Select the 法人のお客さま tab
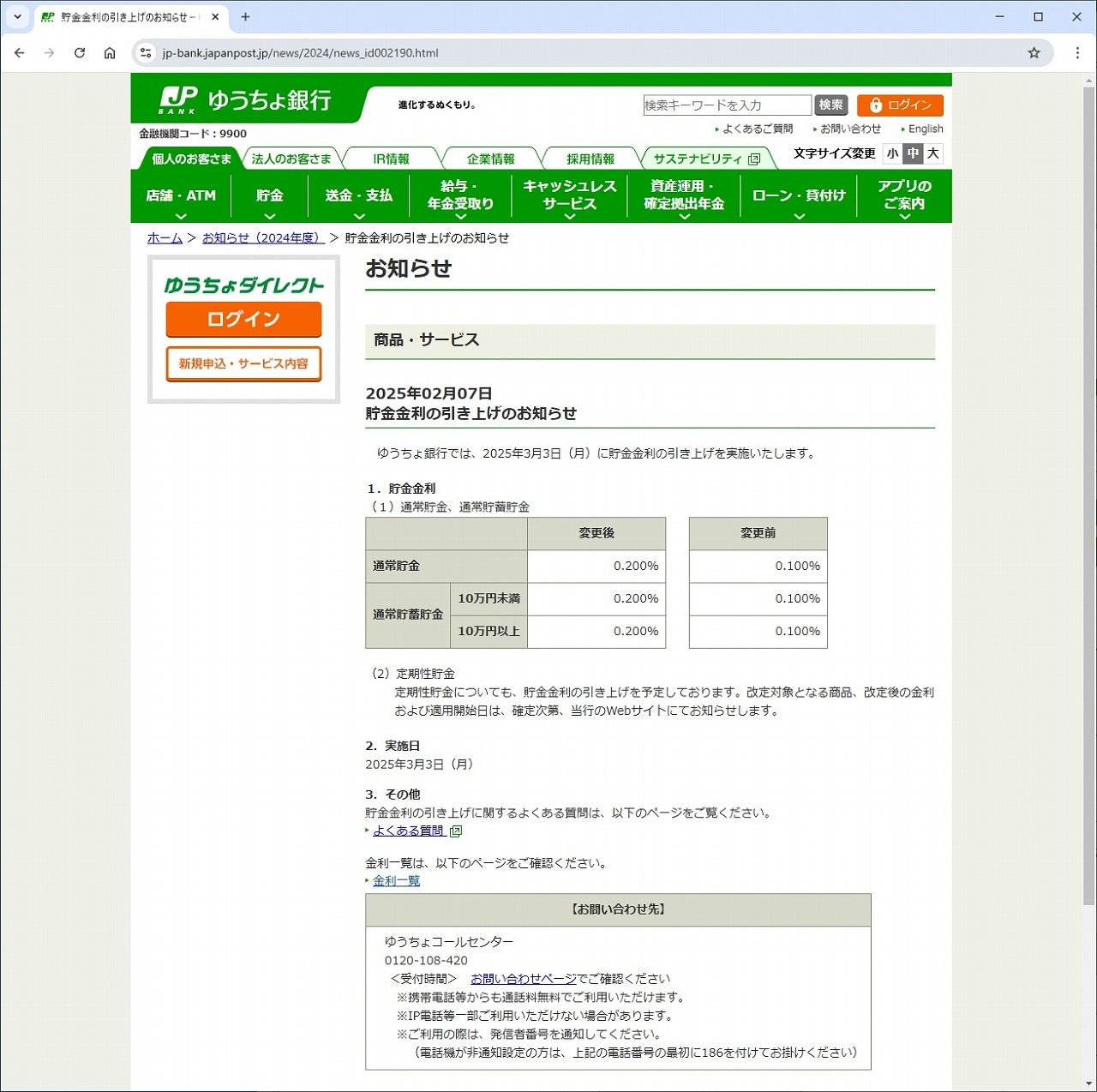 [291, 159]
